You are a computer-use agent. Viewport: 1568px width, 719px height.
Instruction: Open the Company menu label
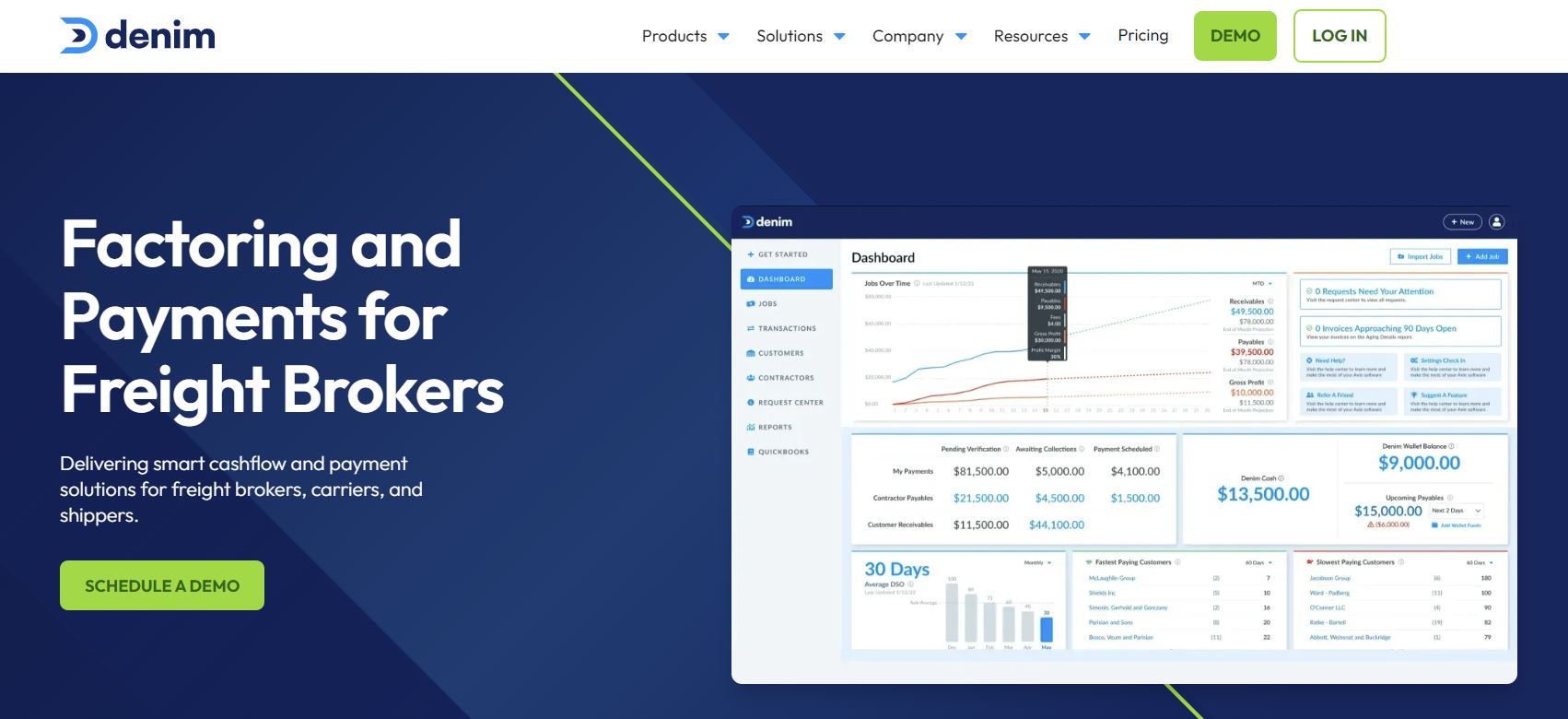tap(907, 36)
